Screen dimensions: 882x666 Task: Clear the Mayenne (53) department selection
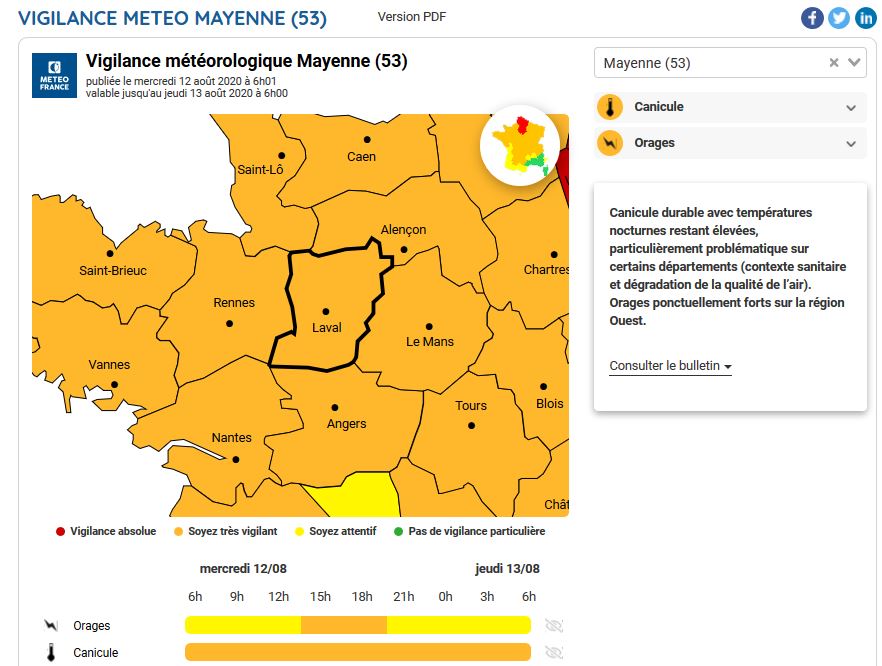tap(834, 63)
